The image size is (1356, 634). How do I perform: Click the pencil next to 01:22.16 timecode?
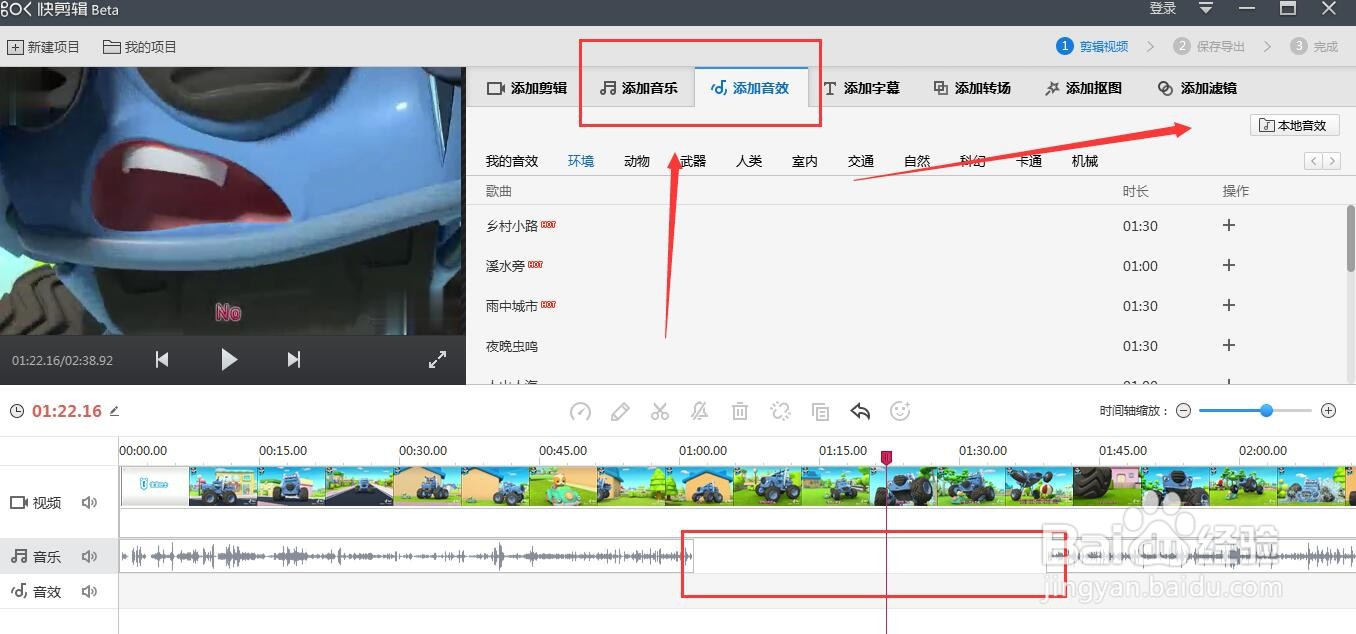tap(114, 411)
